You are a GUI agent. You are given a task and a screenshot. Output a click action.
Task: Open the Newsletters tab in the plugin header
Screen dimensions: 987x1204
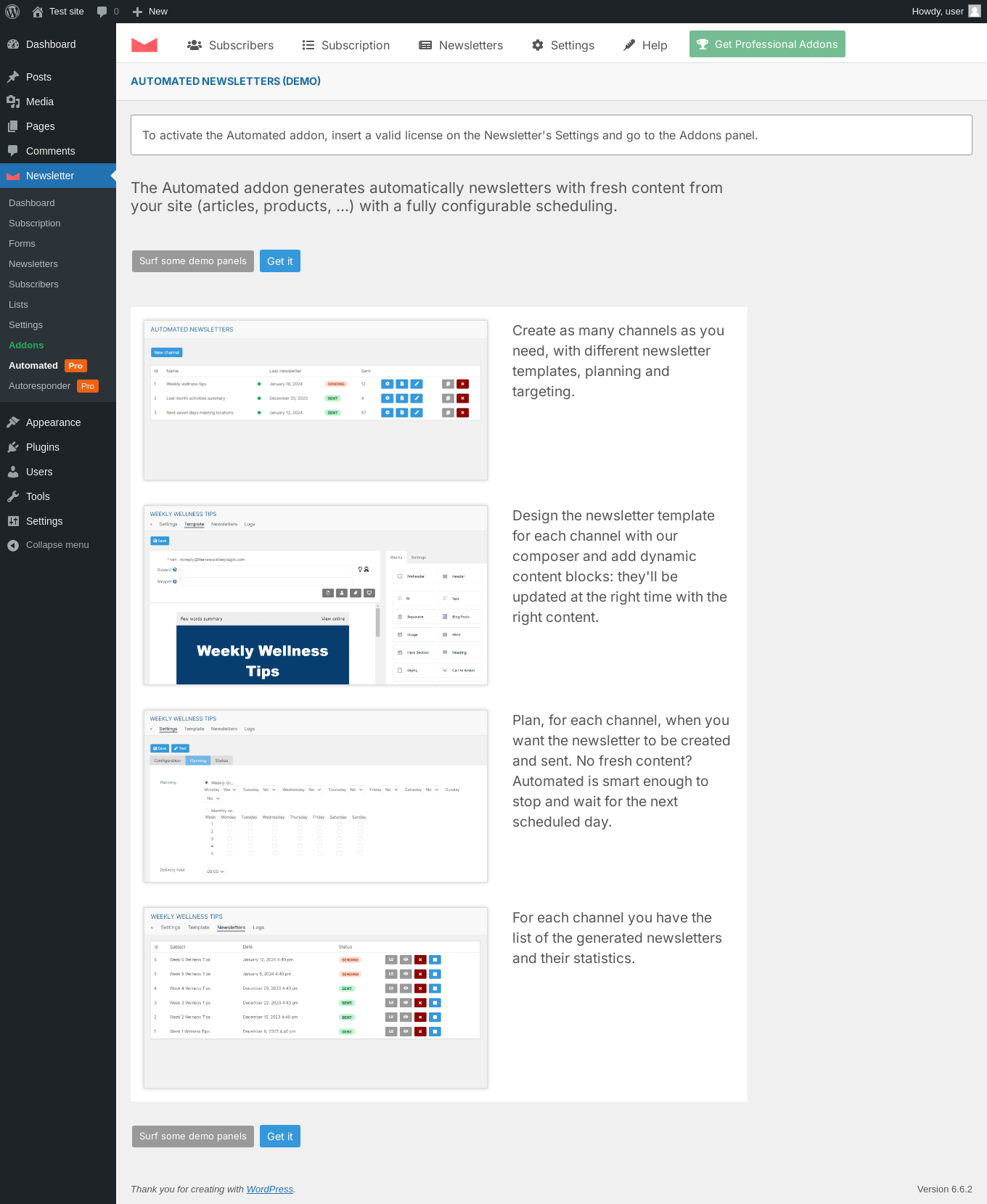click(x=461, y=45)
